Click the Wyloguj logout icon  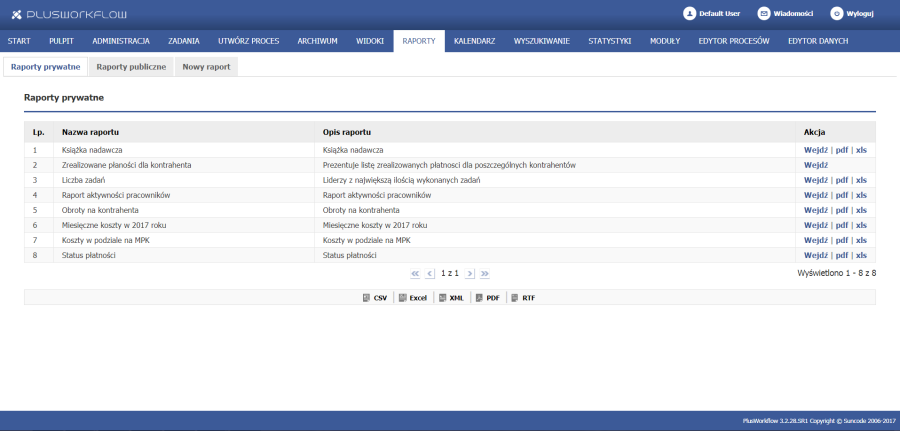837,14
